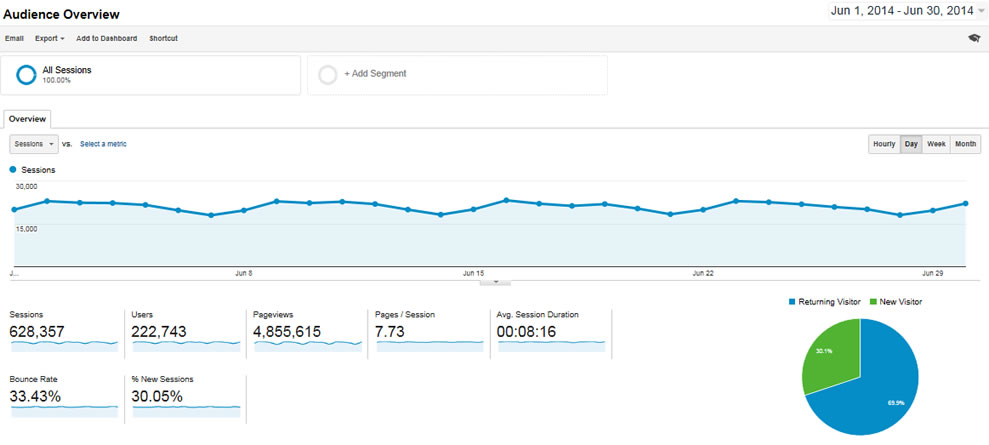
Task: Open the Export dropdown menu
Action: click(x=50, y=38)
